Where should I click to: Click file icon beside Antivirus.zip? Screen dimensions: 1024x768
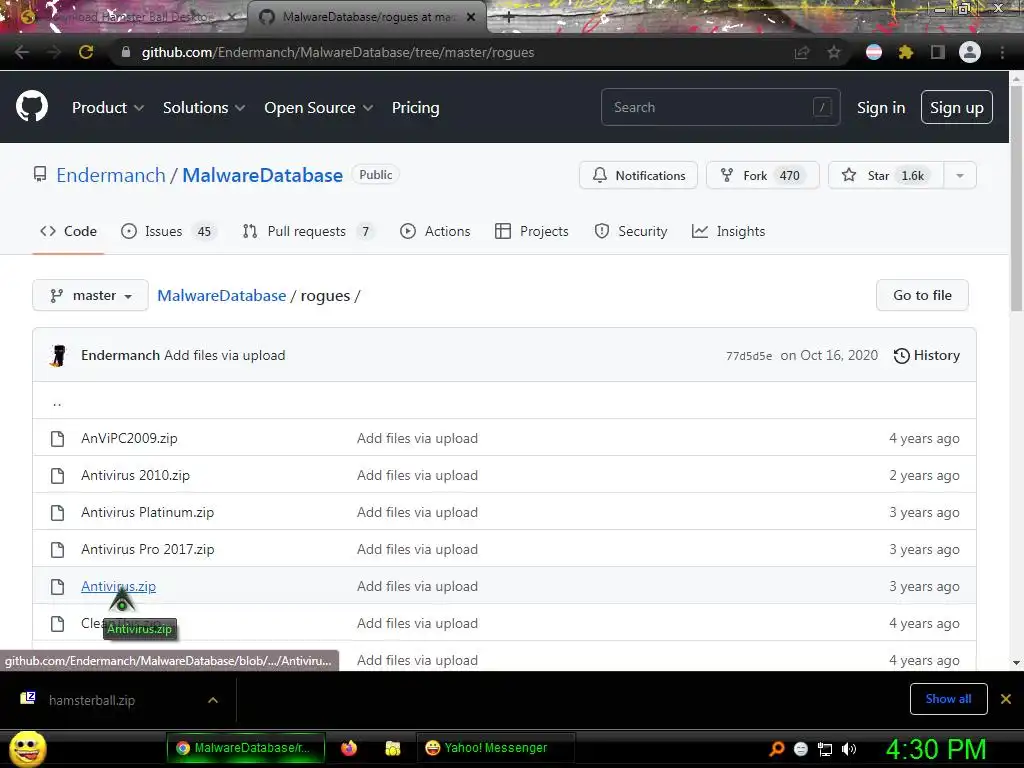coord(57,586)
